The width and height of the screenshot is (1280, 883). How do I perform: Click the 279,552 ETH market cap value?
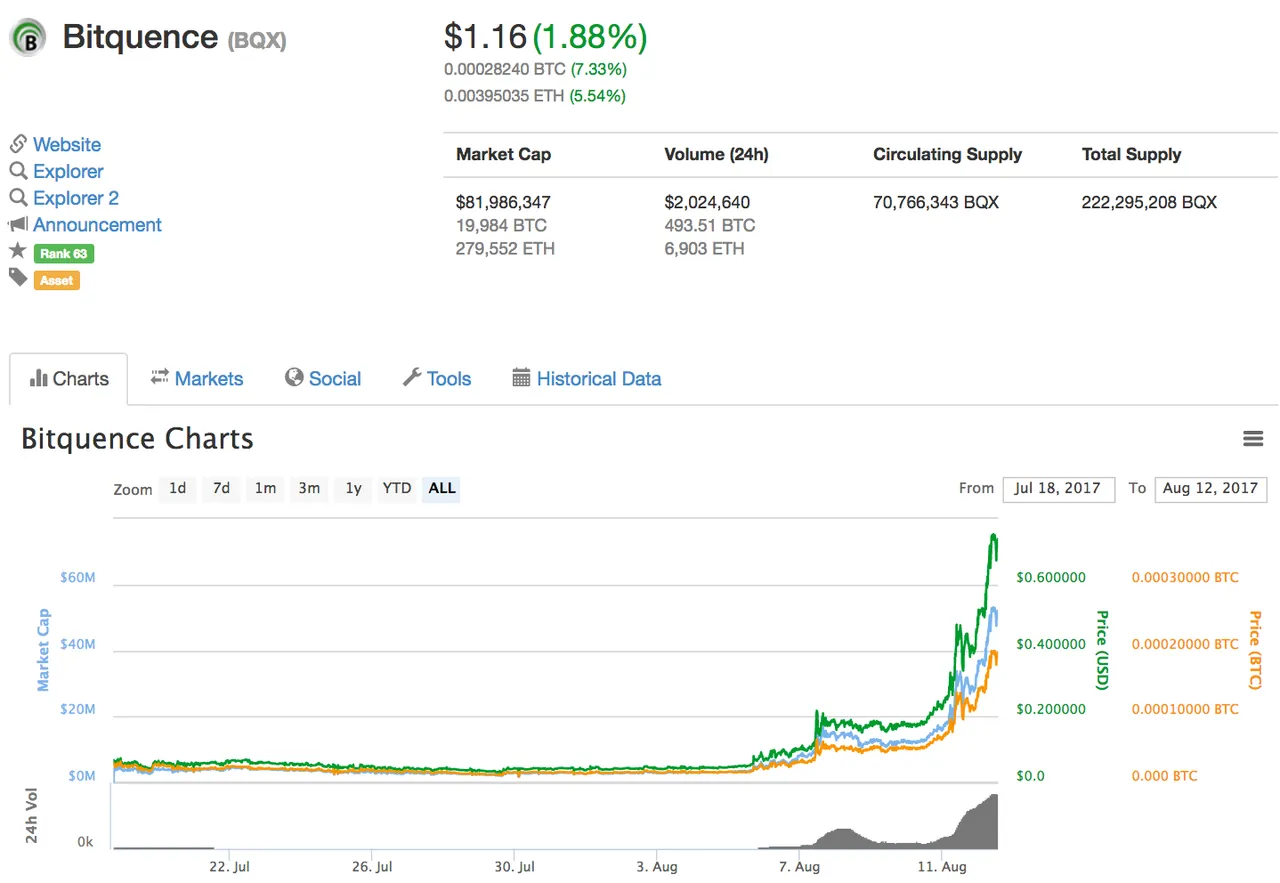click(505, 248)
